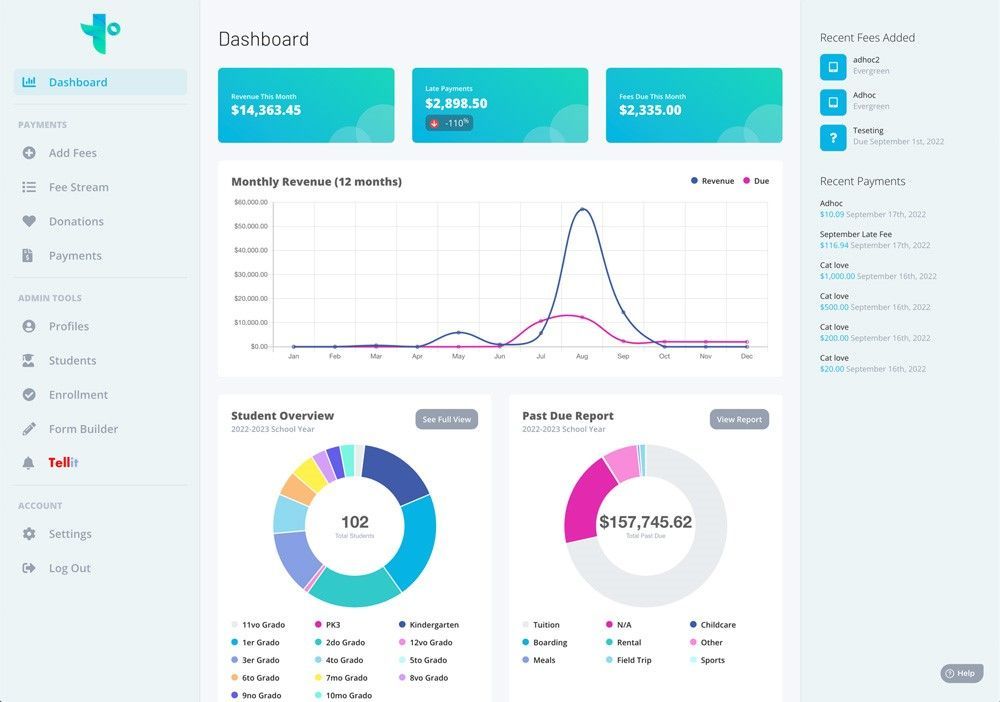Open the $10.09 Adhoc payment
The height and width of the screenshot is (702, 1000).
(872, 208)
